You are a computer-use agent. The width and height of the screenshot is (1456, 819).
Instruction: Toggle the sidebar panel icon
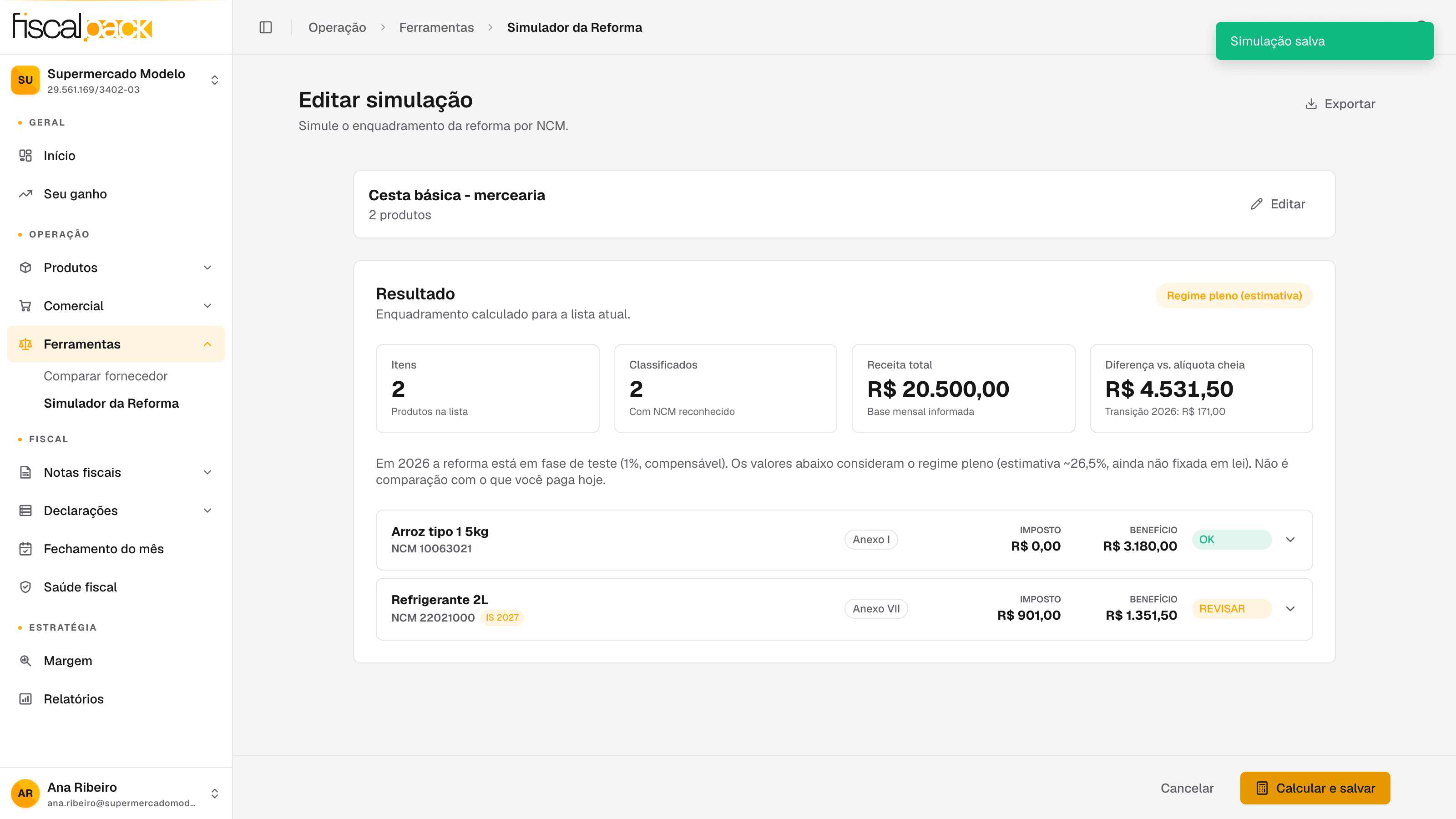tap(266, 27)
